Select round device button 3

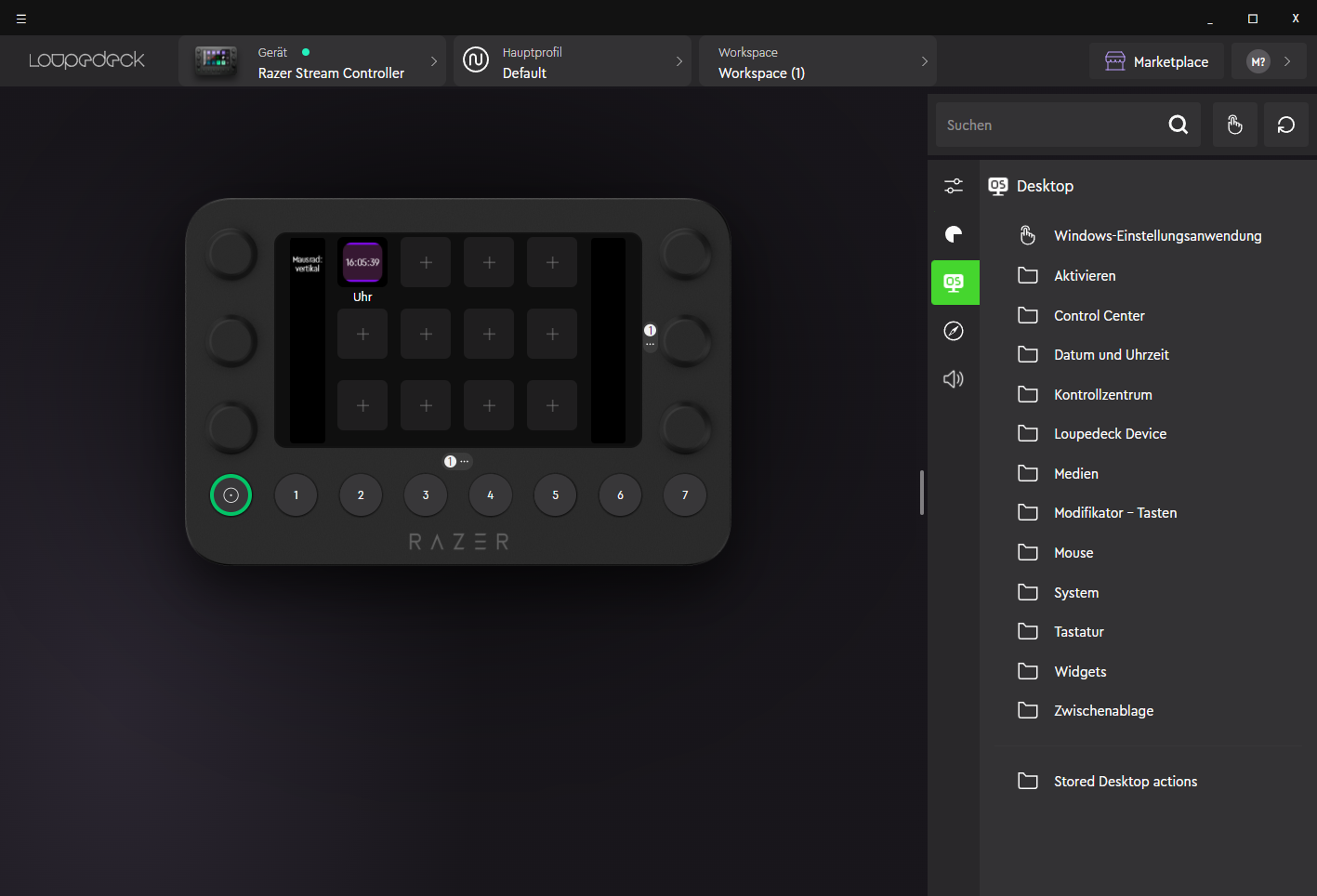tap(426, 495)
